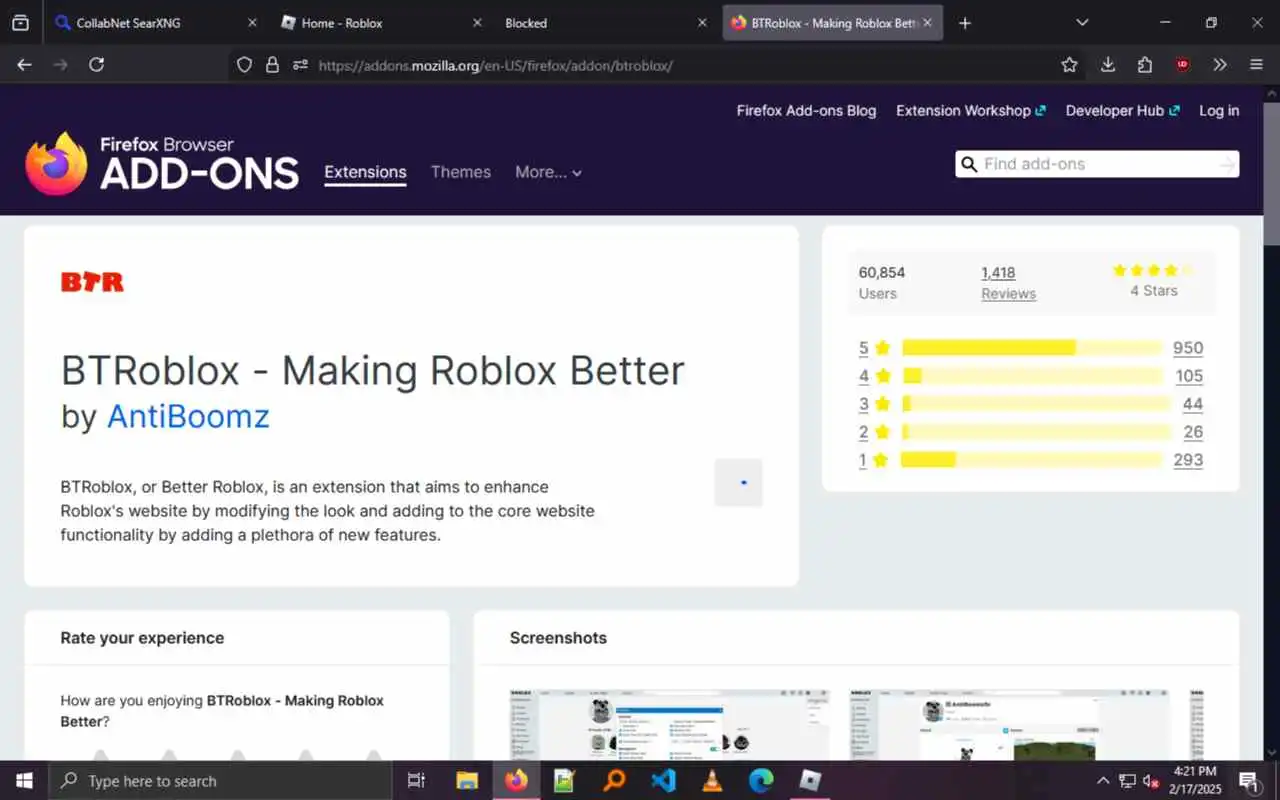1280x800 pixels.
Task: Open the Extensions puzzle icon
Action: coord(1145,65)
